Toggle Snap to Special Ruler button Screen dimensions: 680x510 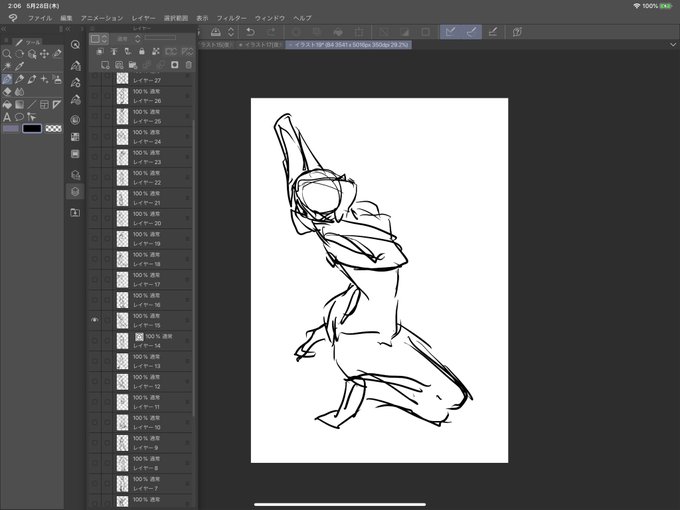471,32
